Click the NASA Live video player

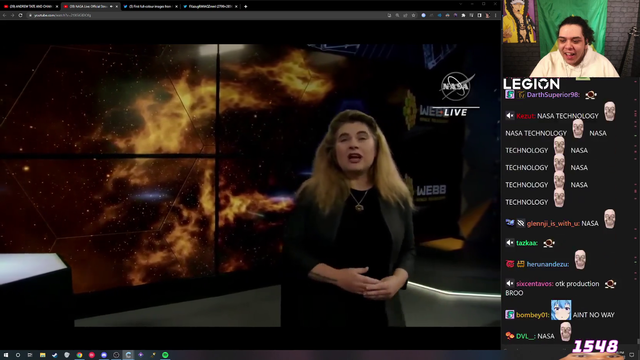click(250, 185)
